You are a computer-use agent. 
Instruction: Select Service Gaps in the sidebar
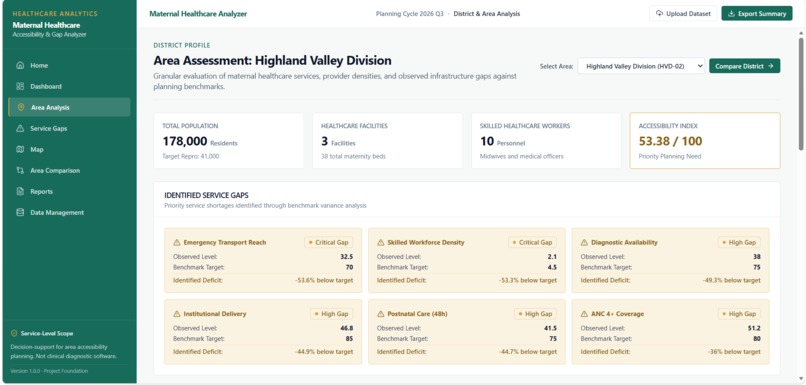[69, 129]
